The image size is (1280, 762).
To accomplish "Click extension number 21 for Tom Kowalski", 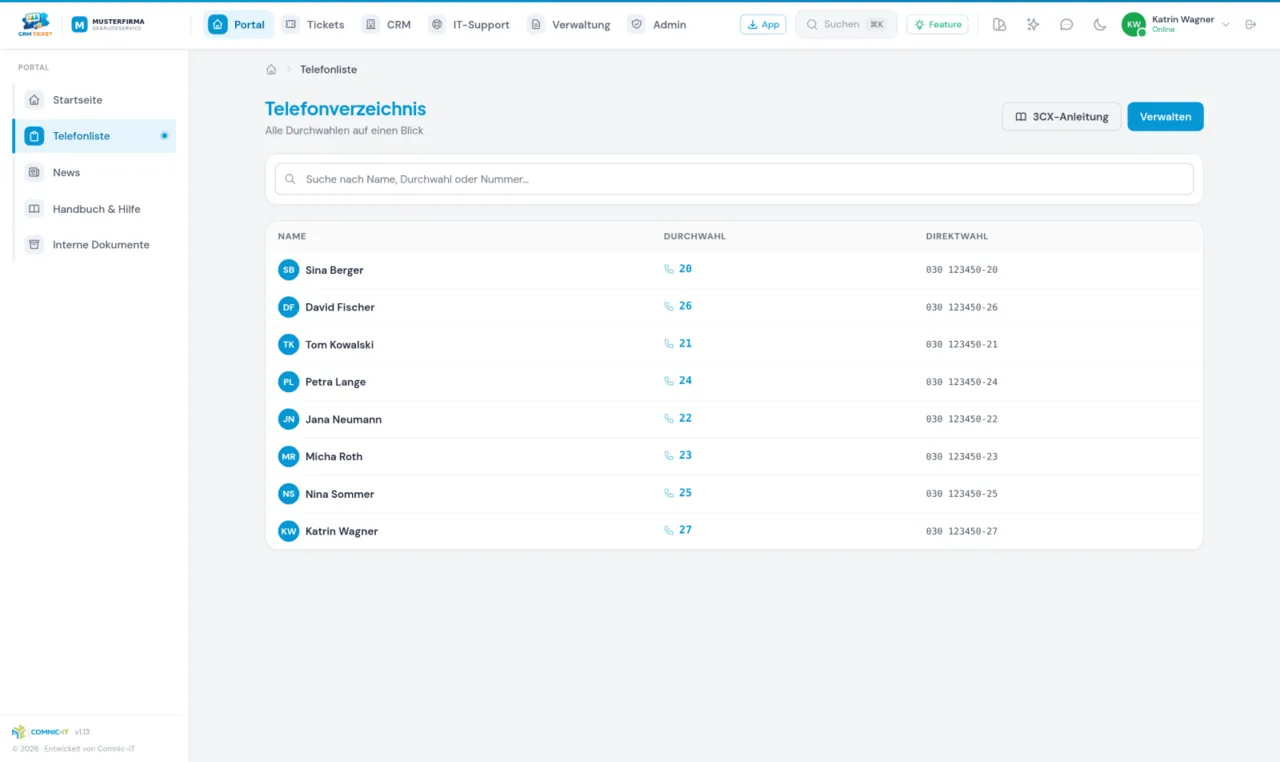I will (685, 343).
